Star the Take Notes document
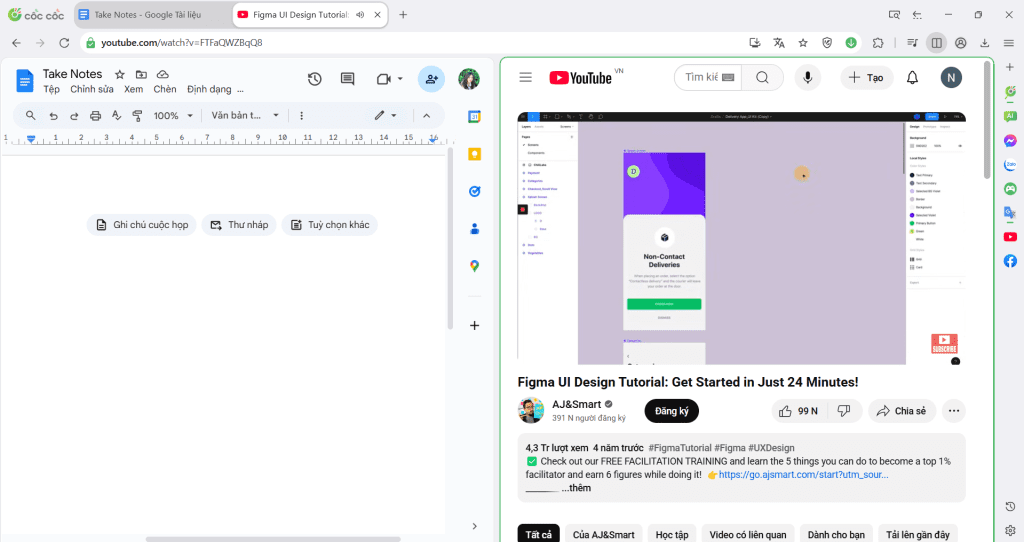Screen dimensions: 1024x542 120,74
